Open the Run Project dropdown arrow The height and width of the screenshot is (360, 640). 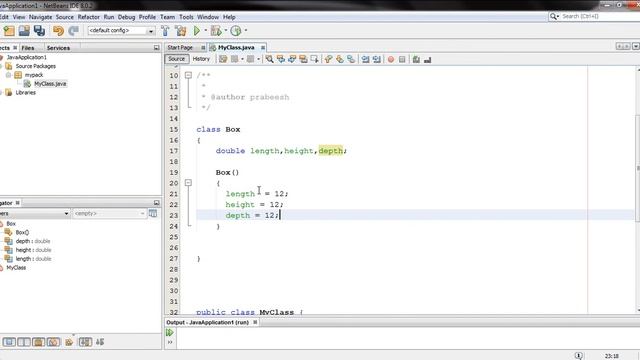[x=205, y=30]
